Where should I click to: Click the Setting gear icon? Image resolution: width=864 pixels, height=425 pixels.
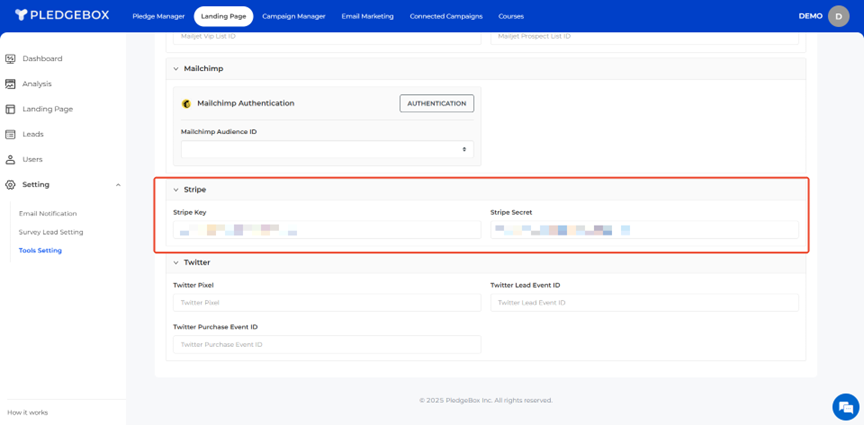(10, 185)
